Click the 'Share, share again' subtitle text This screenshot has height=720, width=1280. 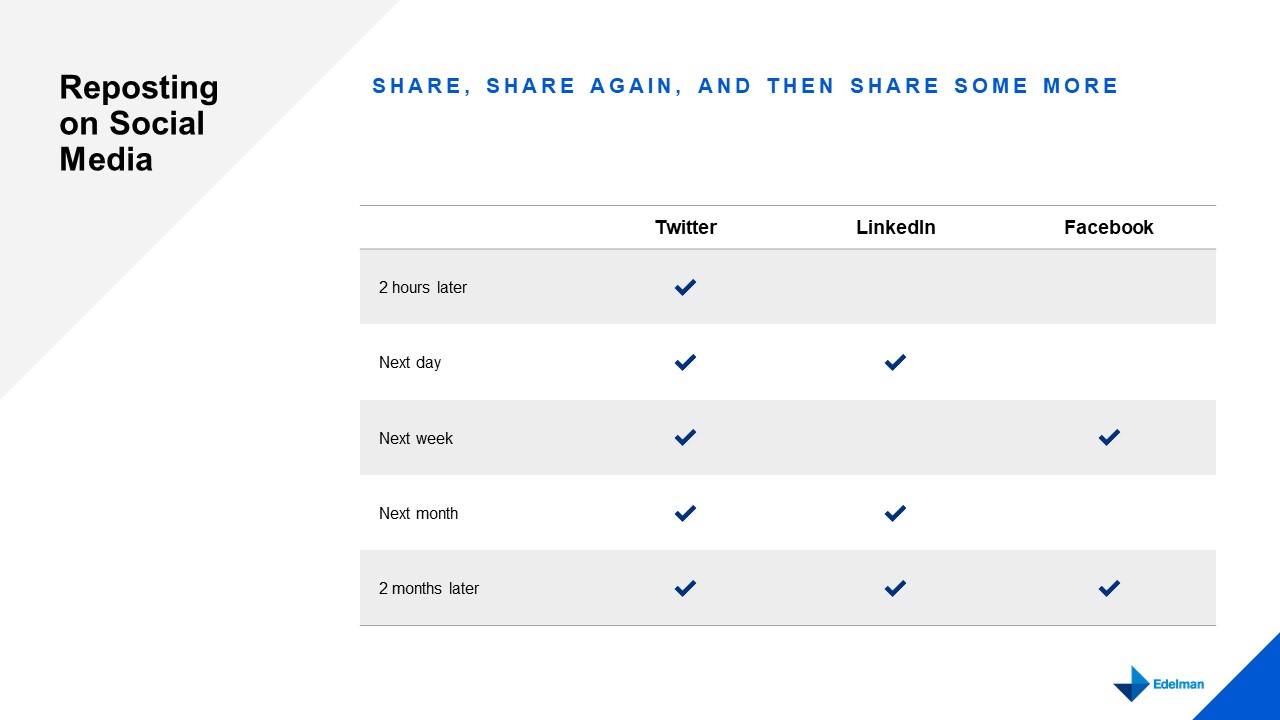746,86
